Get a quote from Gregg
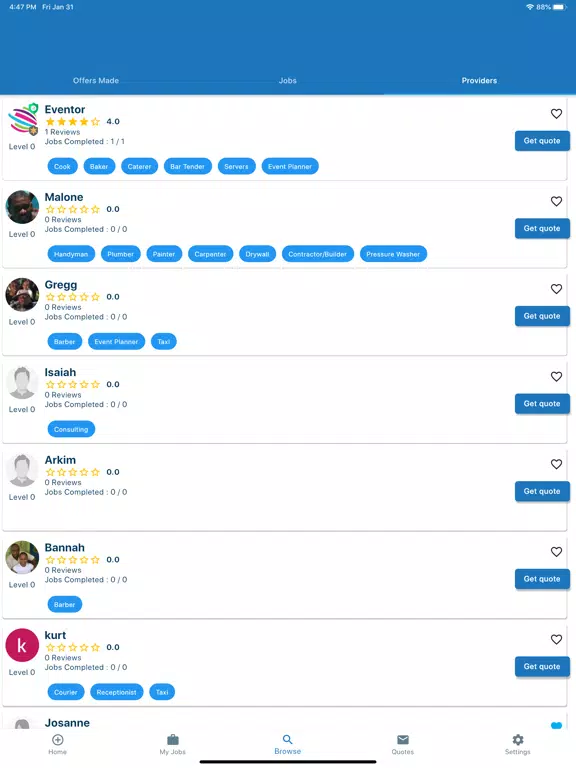This screenshot has height=768, width=576. click(542, 316)
